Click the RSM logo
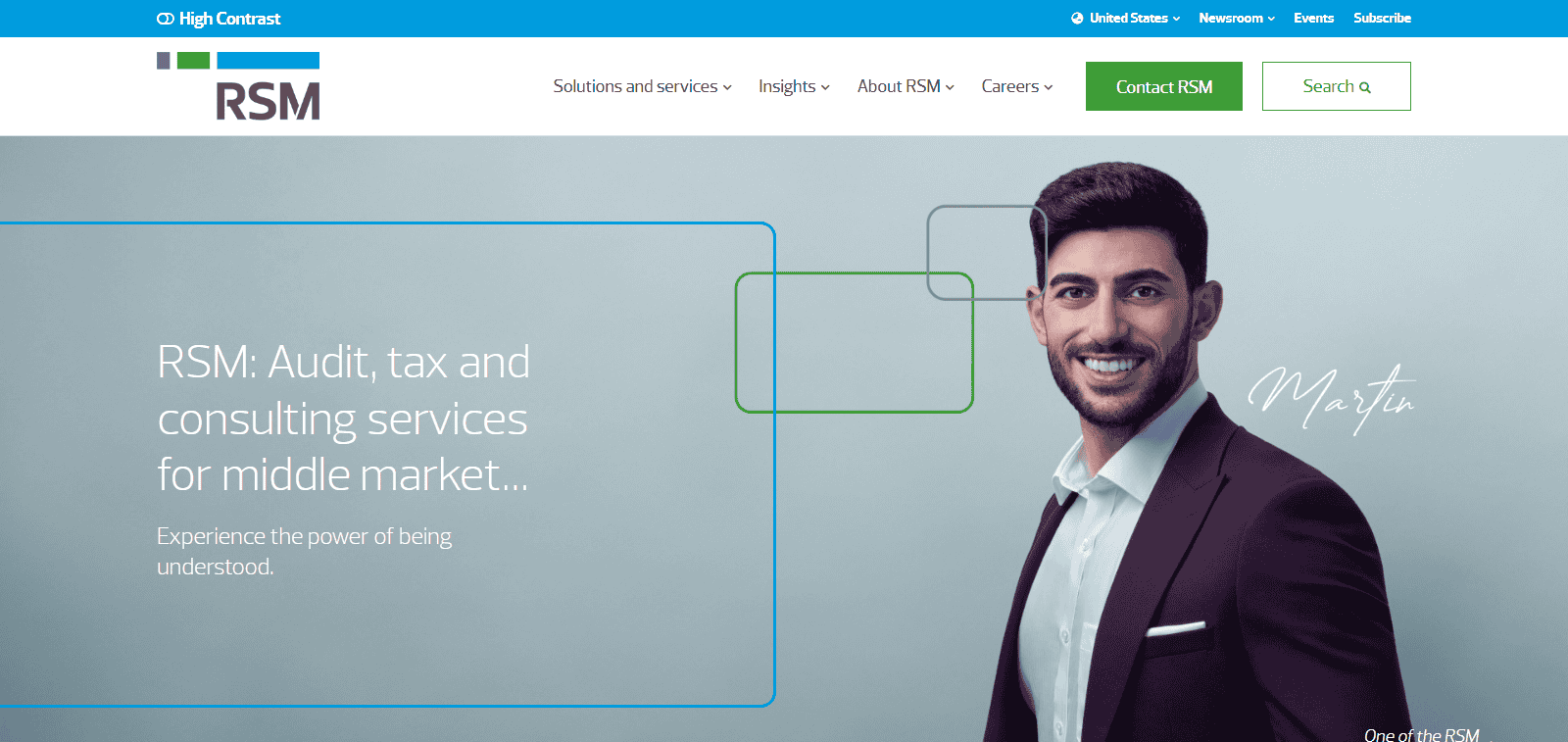Screen dimensions: 1568x742 click(x=238, y=86)
